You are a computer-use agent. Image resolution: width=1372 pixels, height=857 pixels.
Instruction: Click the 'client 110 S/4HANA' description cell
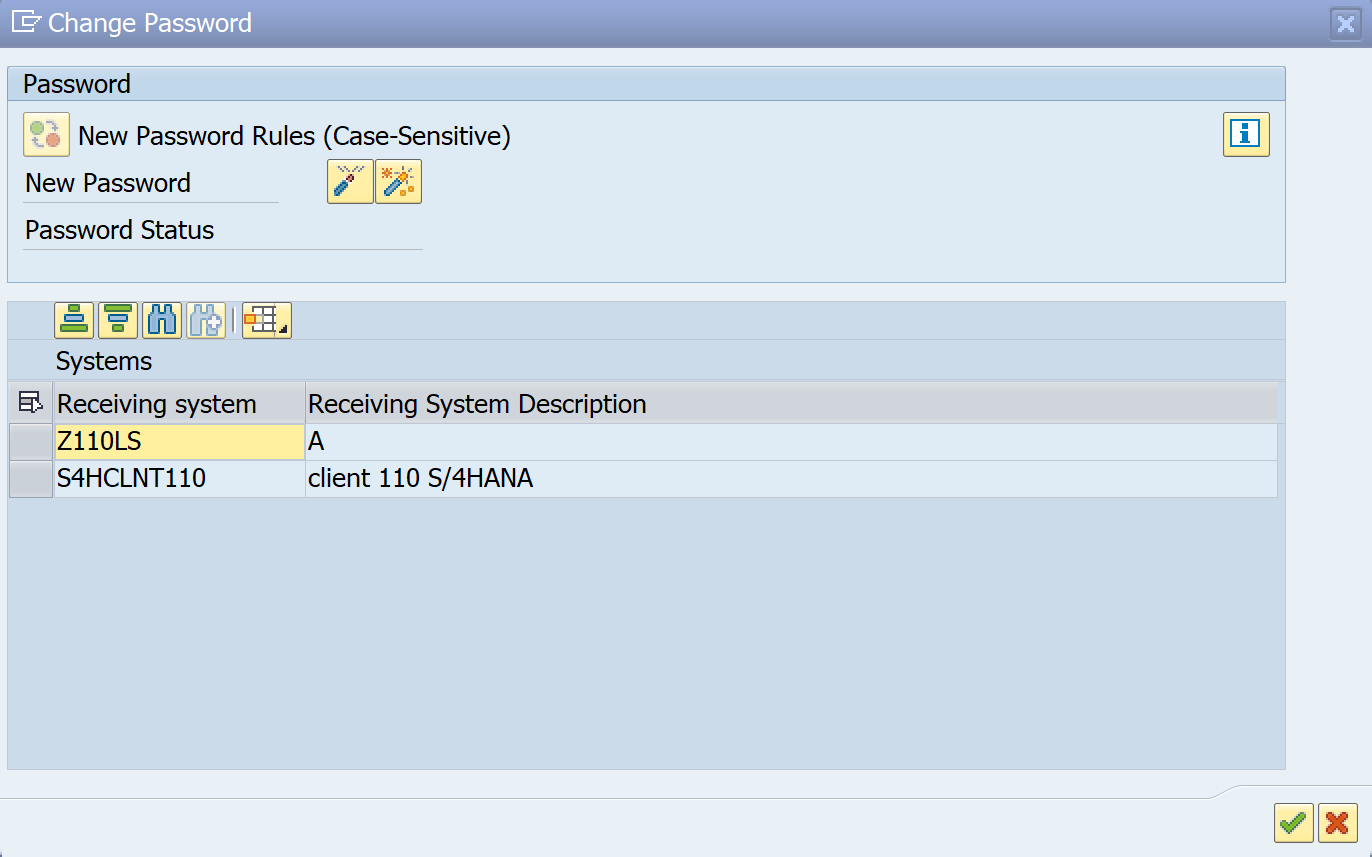pyautogui.click(x=790, y=479)
